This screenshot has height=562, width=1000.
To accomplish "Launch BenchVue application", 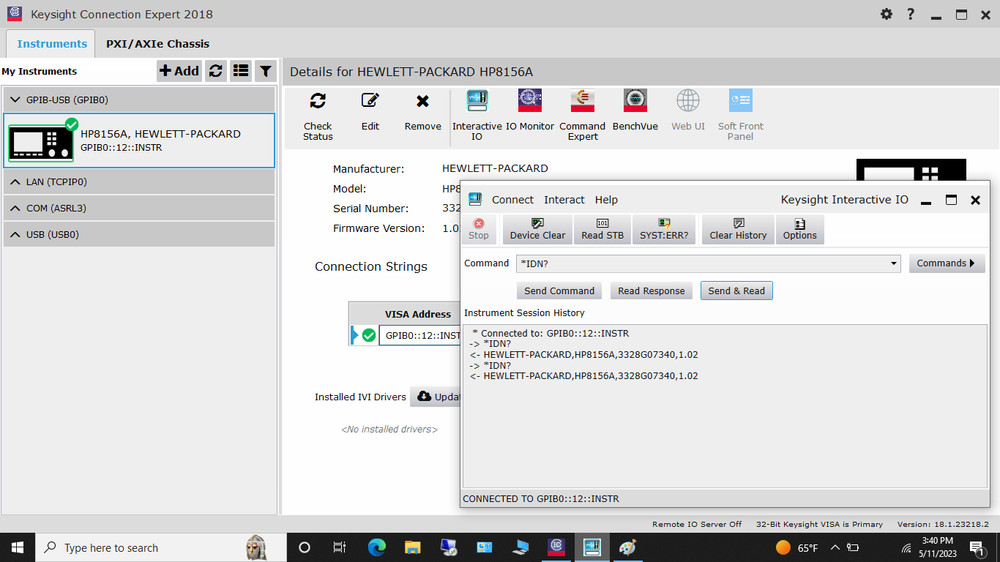I will (x=635, y=101).
